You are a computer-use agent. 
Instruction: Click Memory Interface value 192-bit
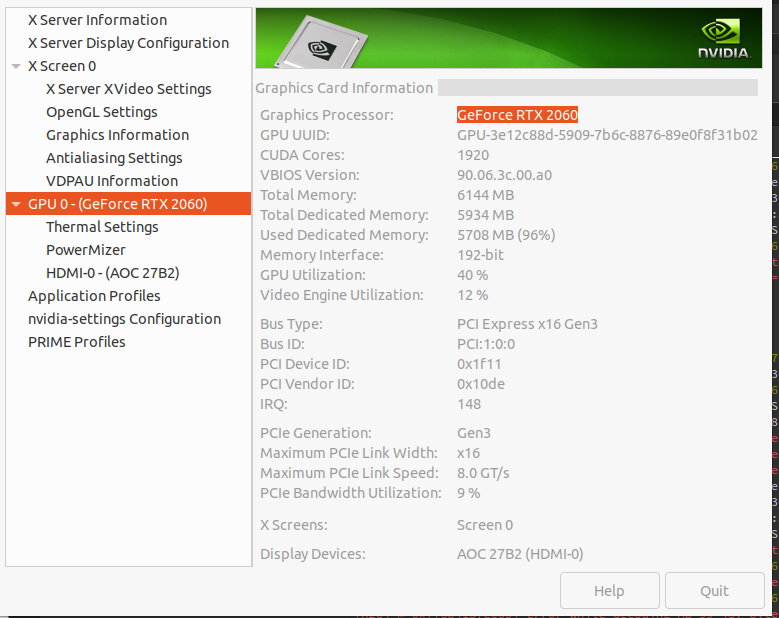click(x=480, y=255)
